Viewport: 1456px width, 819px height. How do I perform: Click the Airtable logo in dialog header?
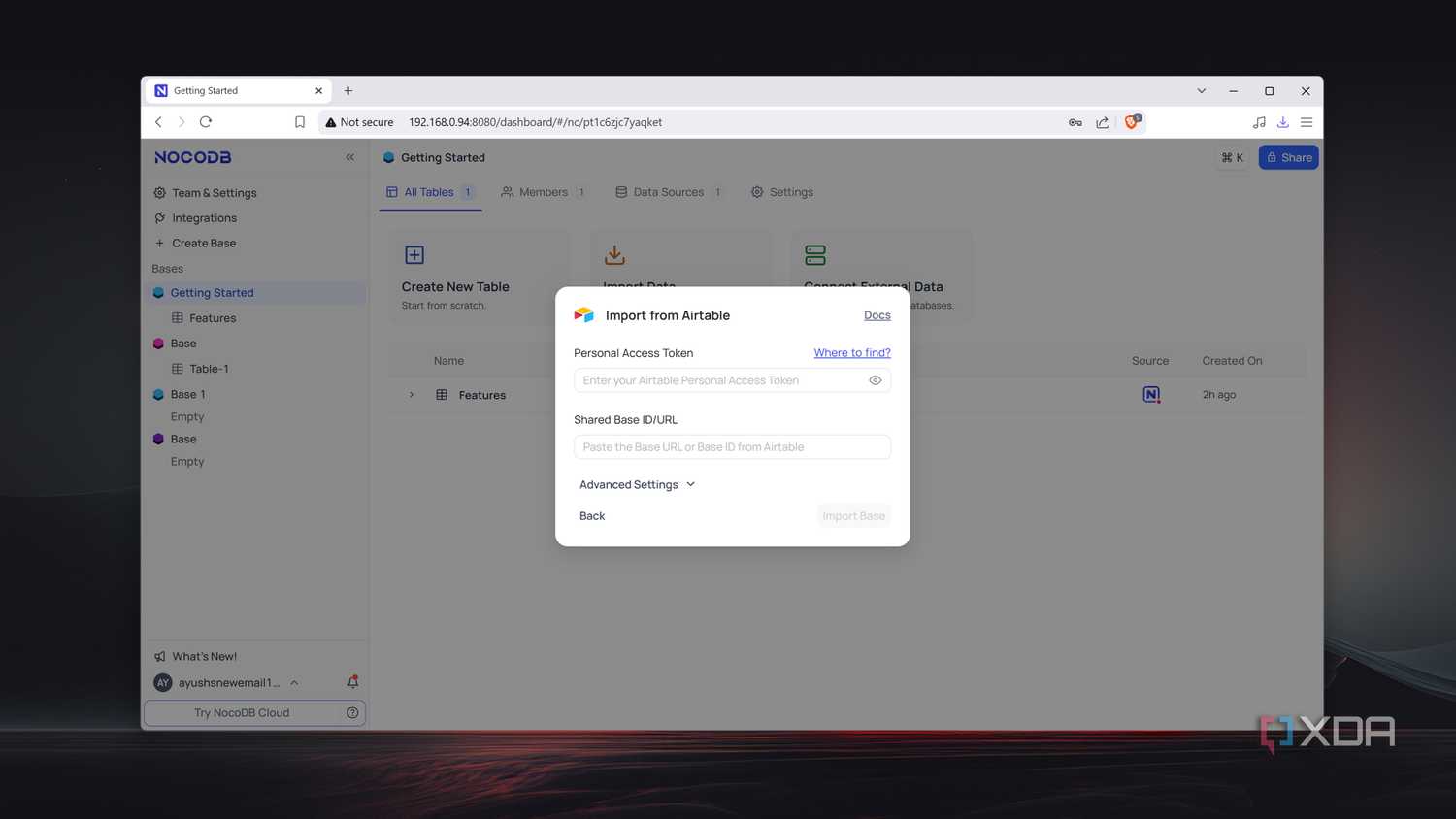click(x=583, y=315)
